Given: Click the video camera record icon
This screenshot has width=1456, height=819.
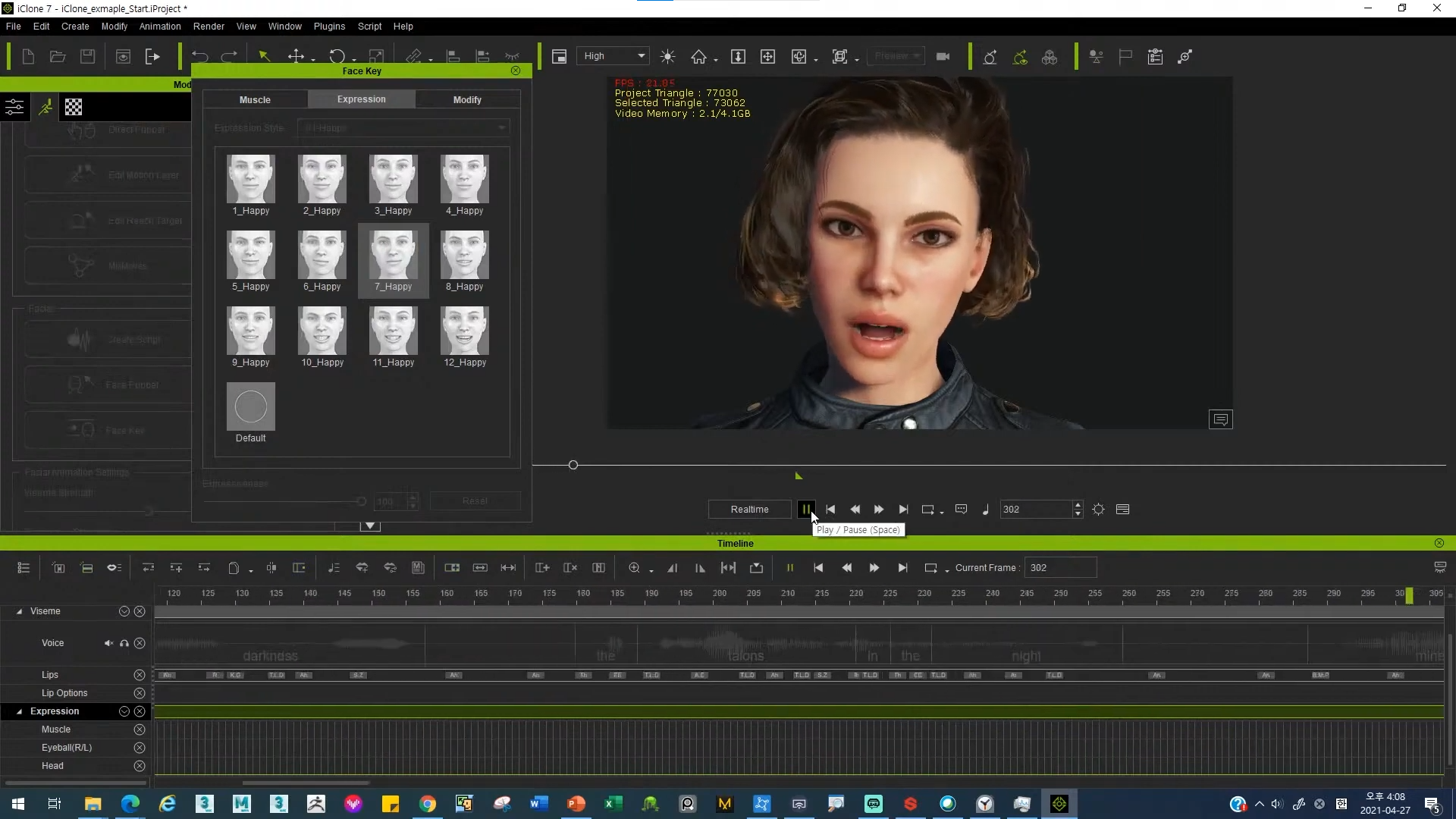Looking at the screenshot, I should point(943,57).
